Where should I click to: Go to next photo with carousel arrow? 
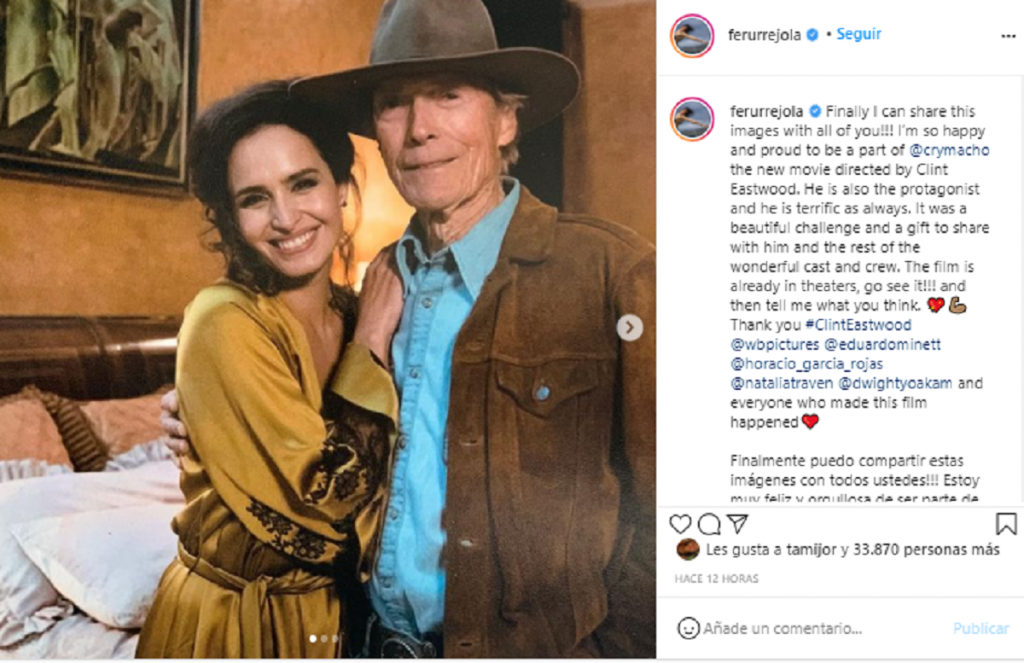(x=629, y=327)
